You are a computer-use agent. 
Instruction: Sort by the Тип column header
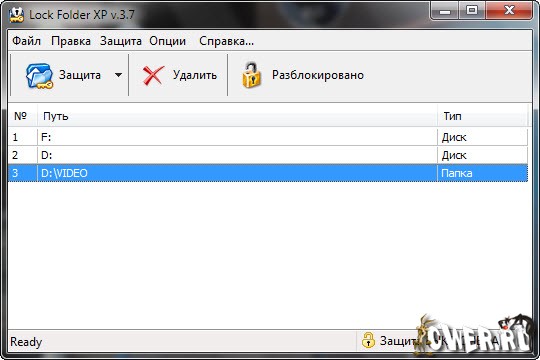point(482,116)
